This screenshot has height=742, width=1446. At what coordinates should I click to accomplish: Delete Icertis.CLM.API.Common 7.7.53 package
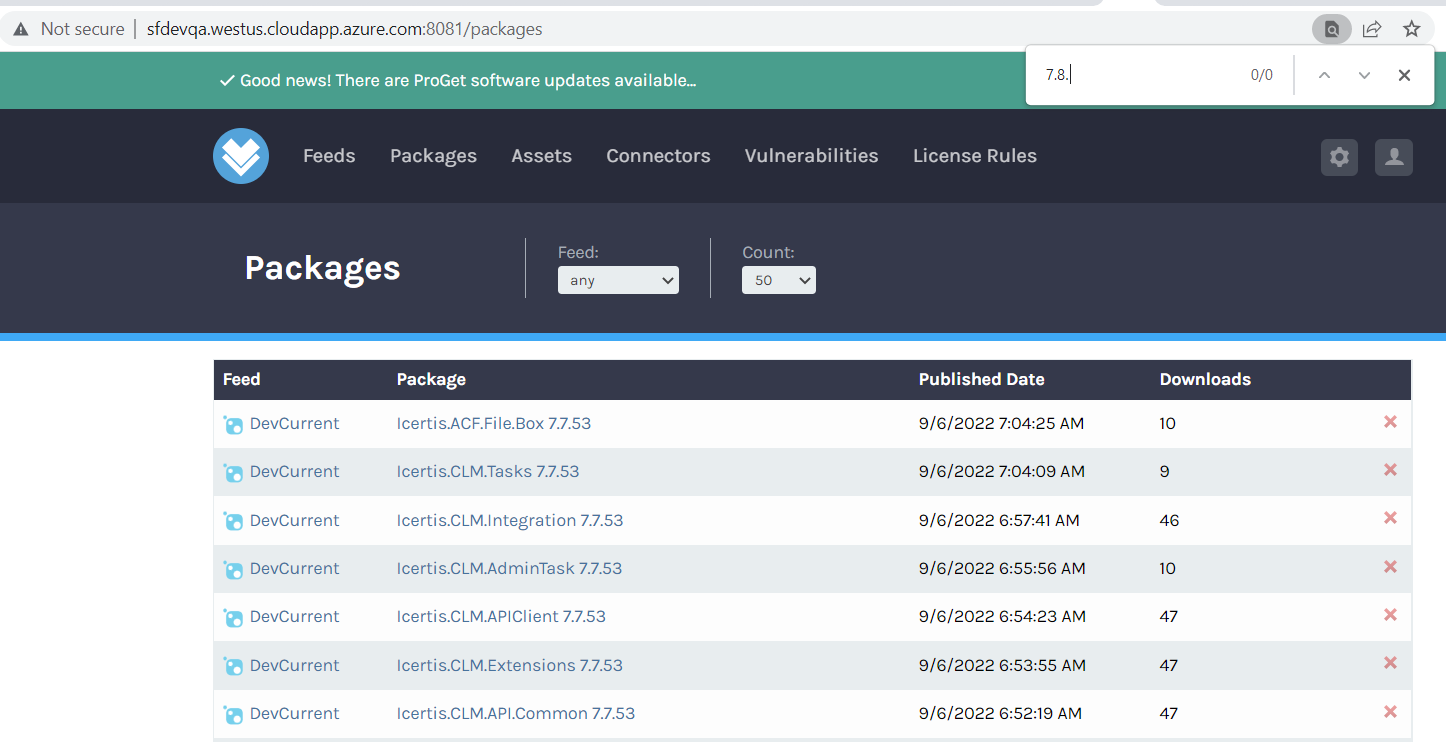click(1390, 712)
